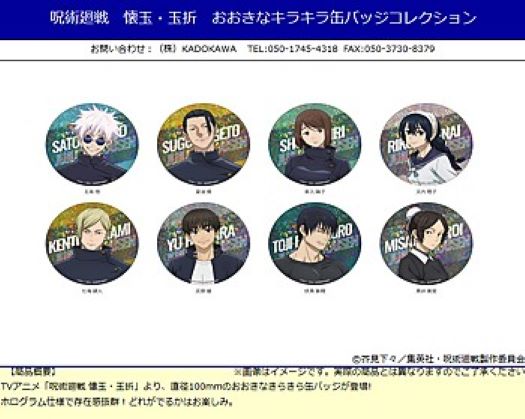The width and height of the screenshot is (525, 419).
Task: Select the TEL phone number text
Action: point(292,49)
